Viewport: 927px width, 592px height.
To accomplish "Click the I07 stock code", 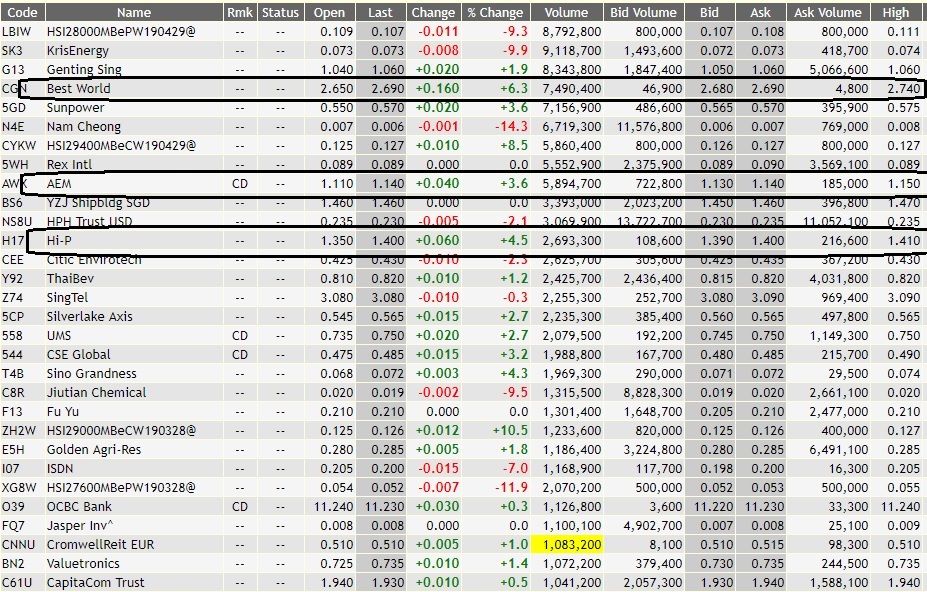I will pyautogui.click(x=11, y=469).
